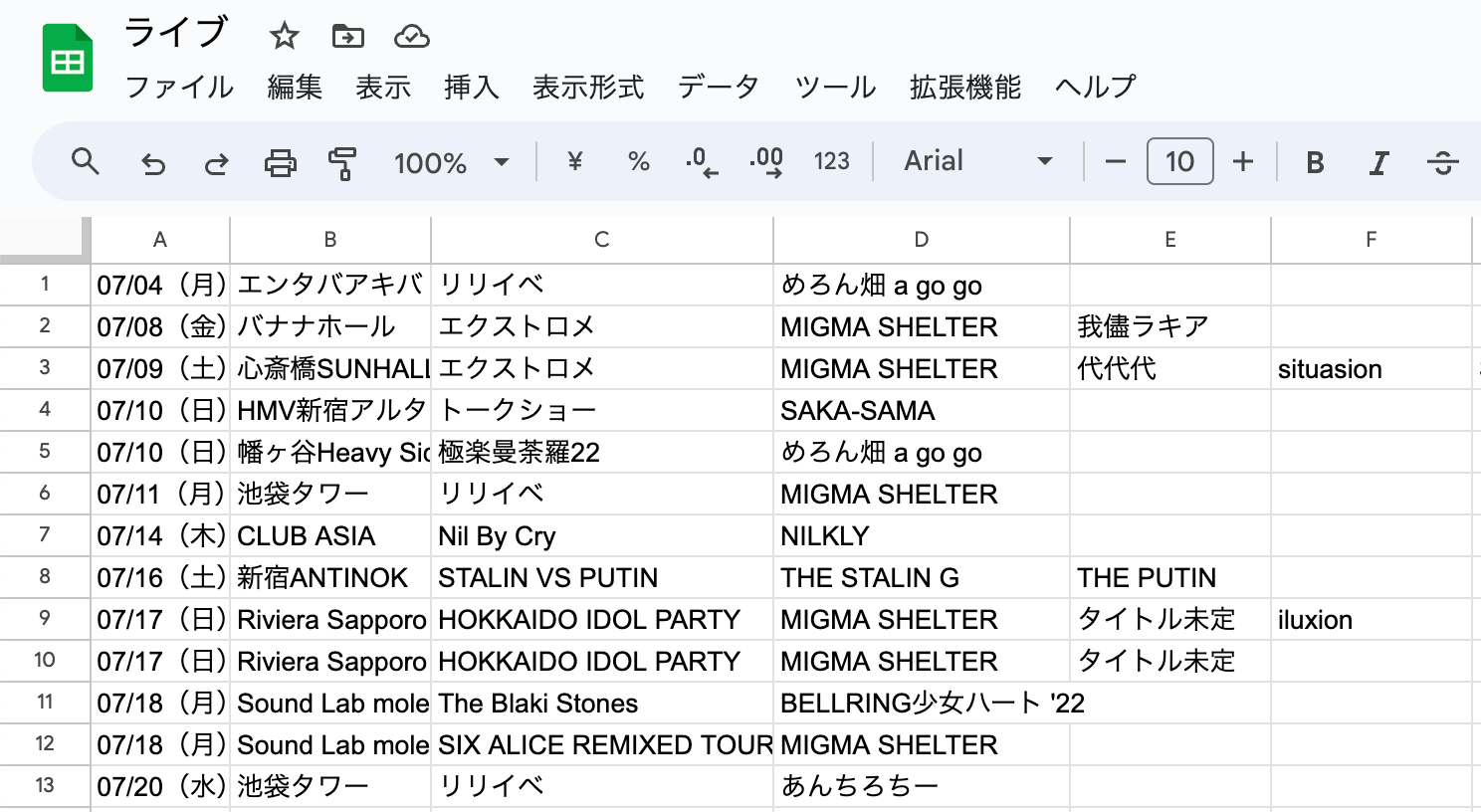Decrease decimal places
Screen dimensions: 1481x812
702,161
